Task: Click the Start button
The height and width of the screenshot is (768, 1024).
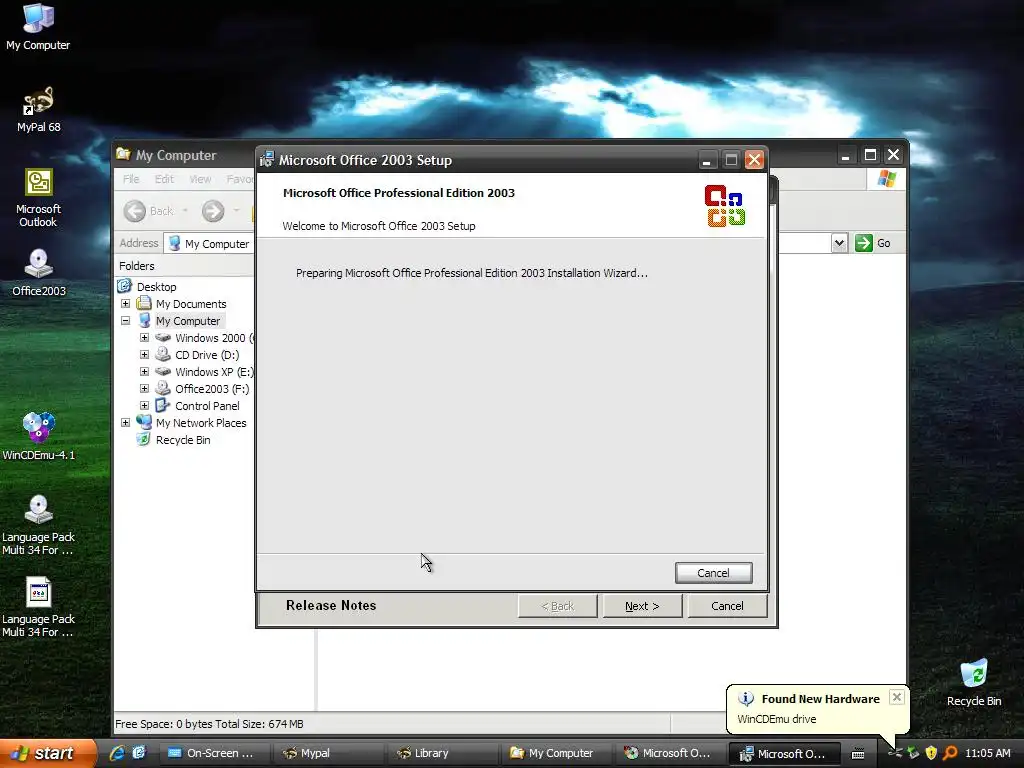Action: pyautogui.click(x=47, y=753)
